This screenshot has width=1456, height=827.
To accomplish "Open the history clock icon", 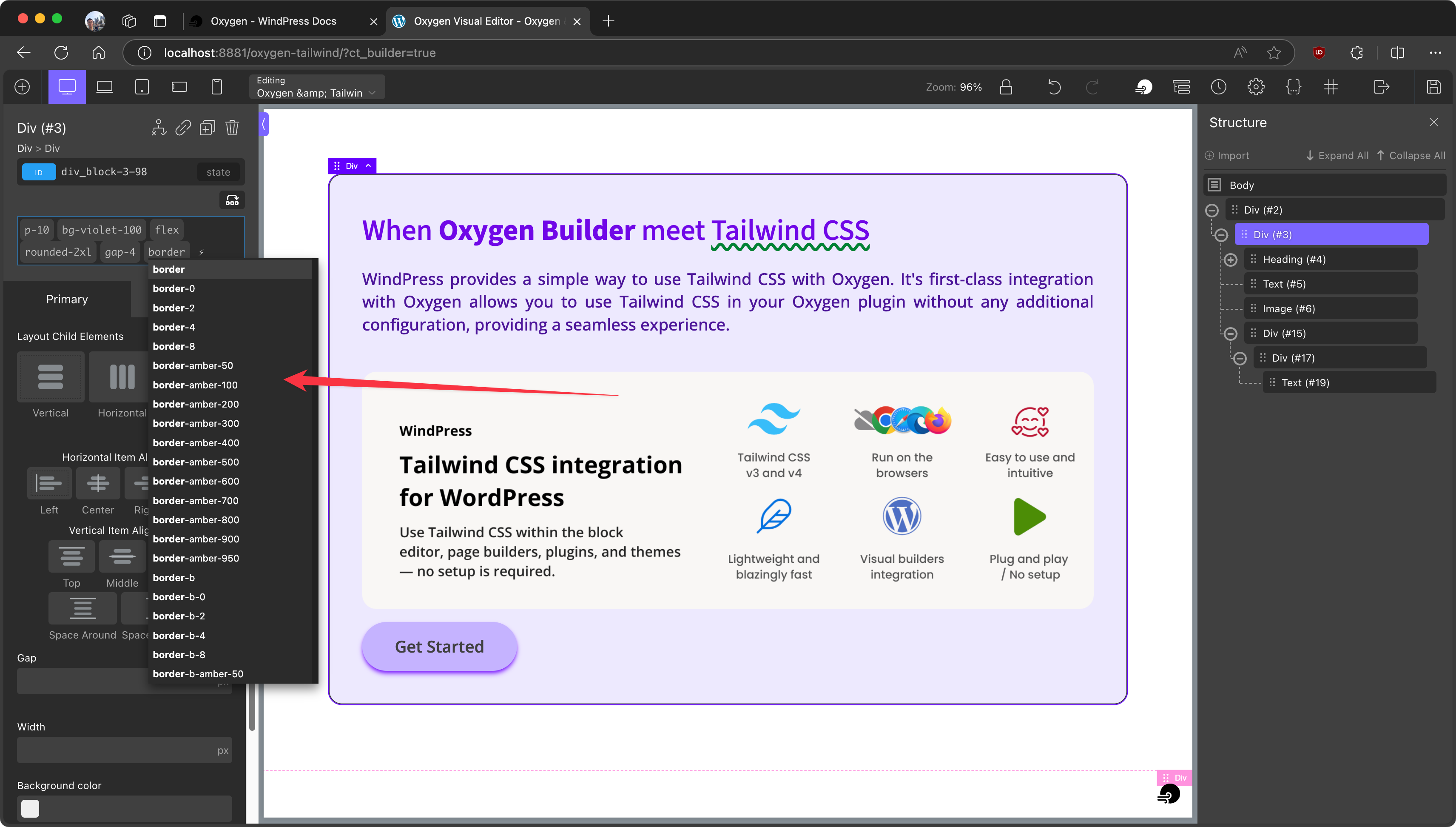I will click(1218, 87).
